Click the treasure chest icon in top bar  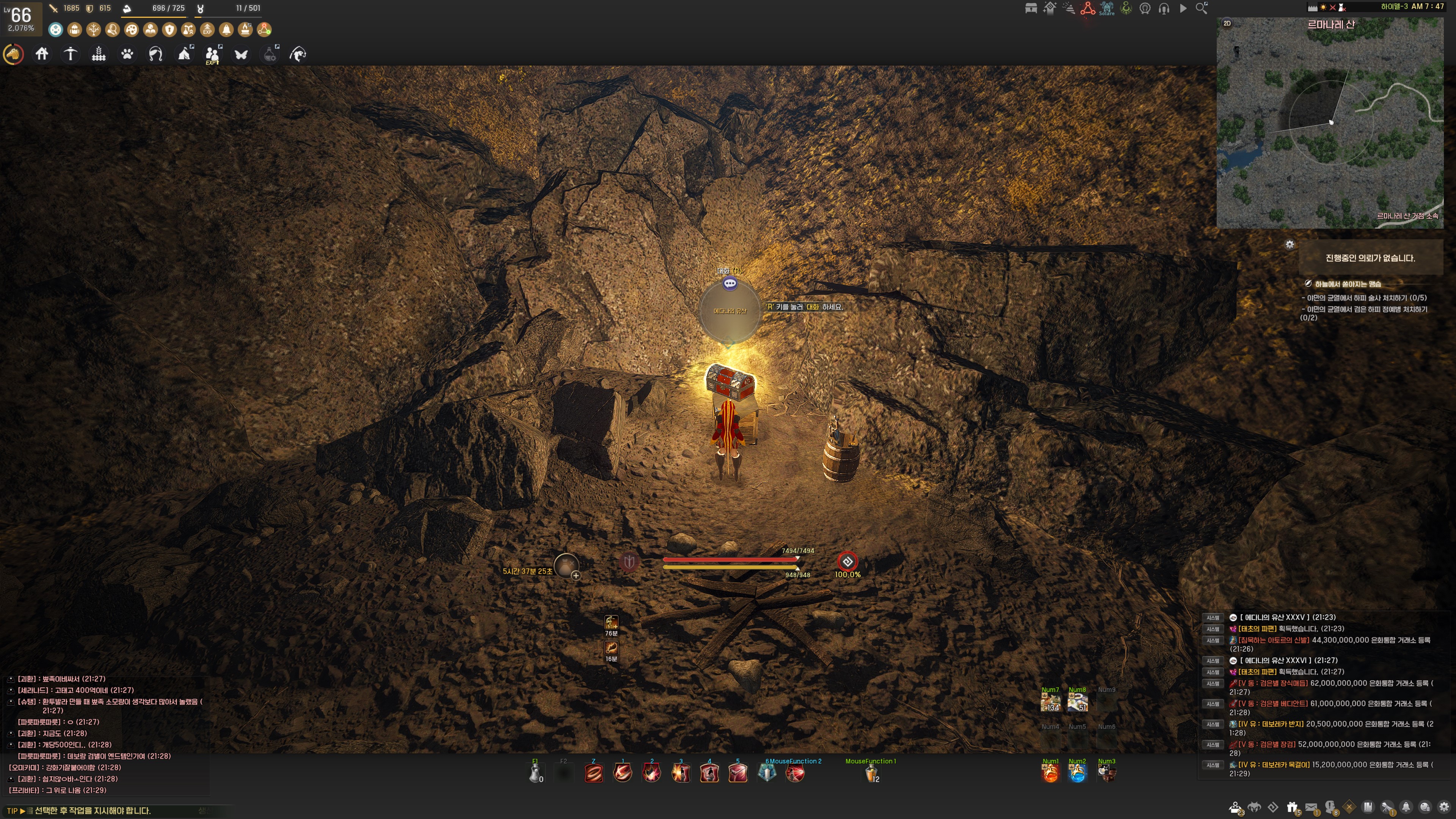[1031, 8]
